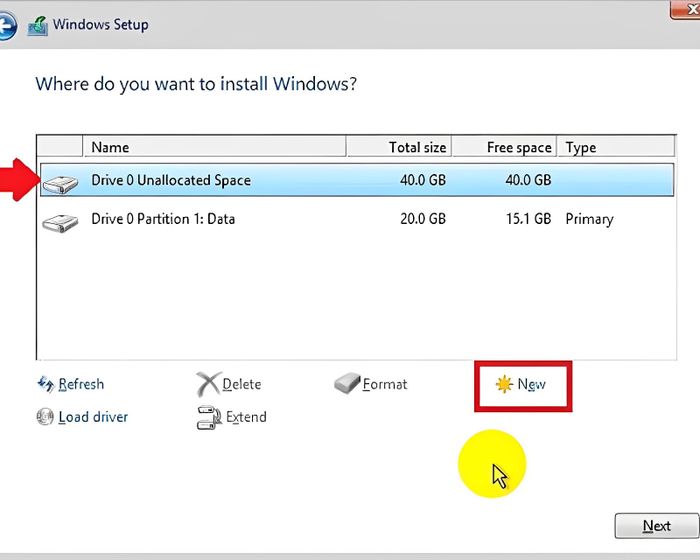
Task: Click the Format drive icon
Action: [347, 384]
